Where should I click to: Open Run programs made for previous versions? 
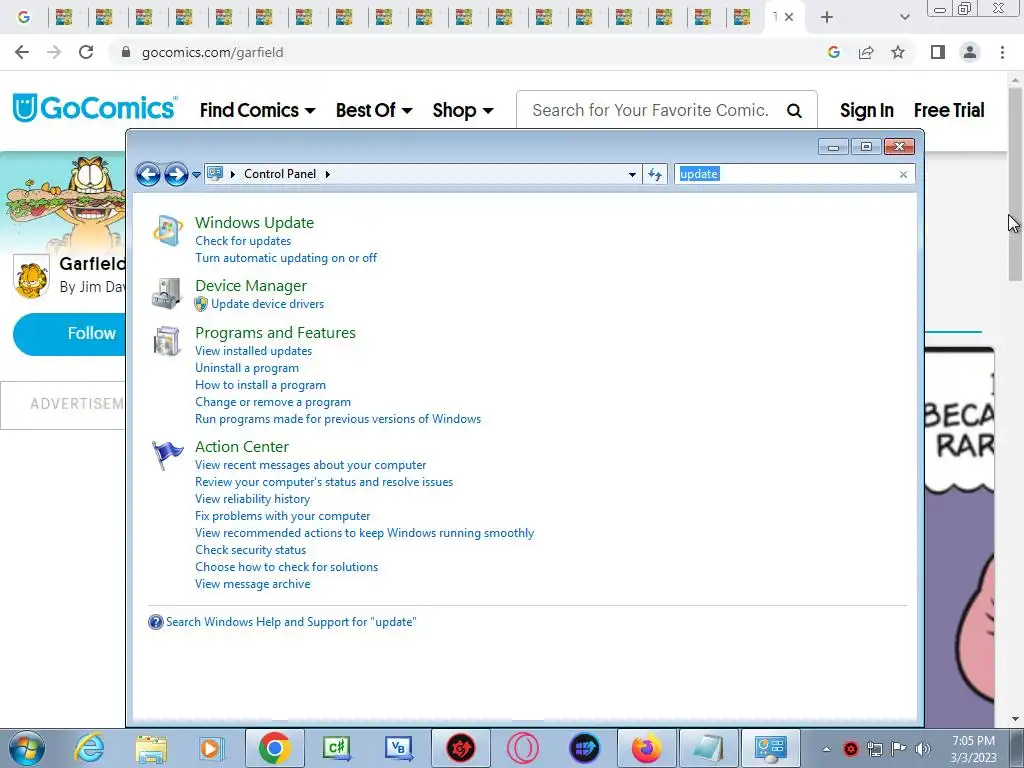tap(338, 419)
